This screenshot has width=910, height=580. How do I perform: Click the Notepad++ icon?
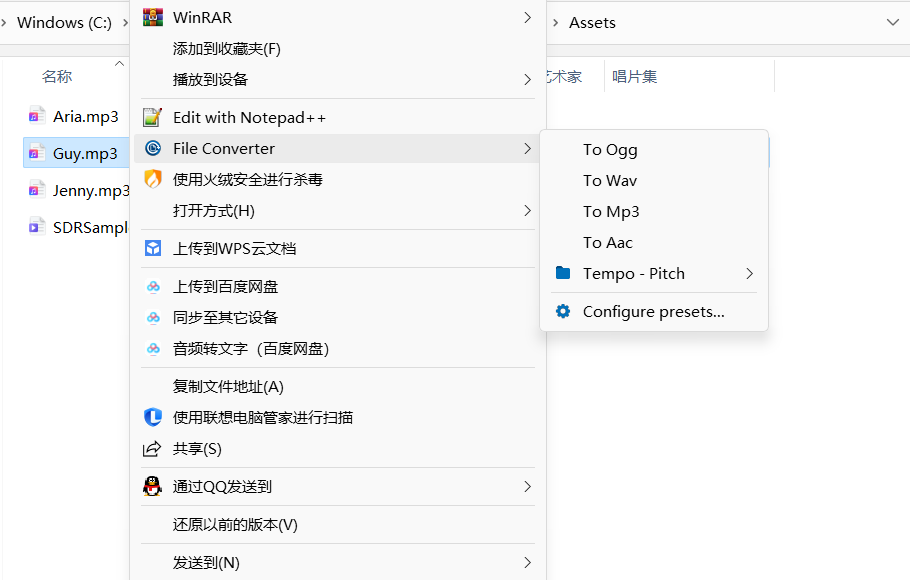[x=153, y=117]
